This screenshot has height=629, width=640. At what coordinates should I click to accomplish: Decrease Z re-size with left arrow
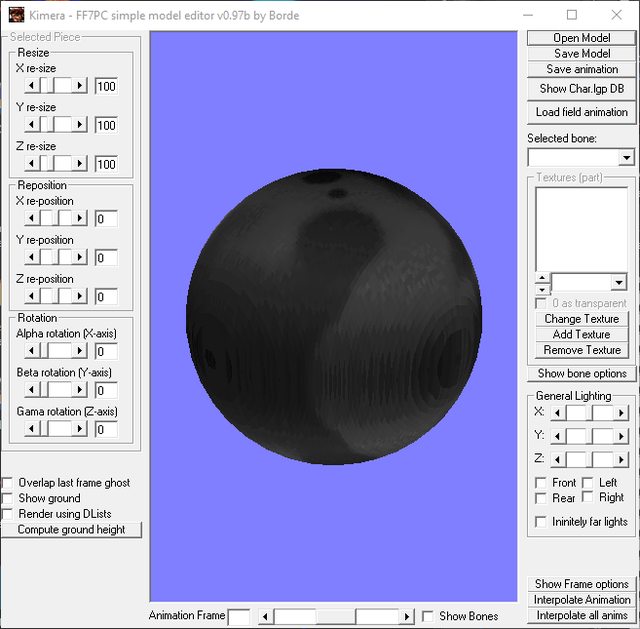(31, 164)
